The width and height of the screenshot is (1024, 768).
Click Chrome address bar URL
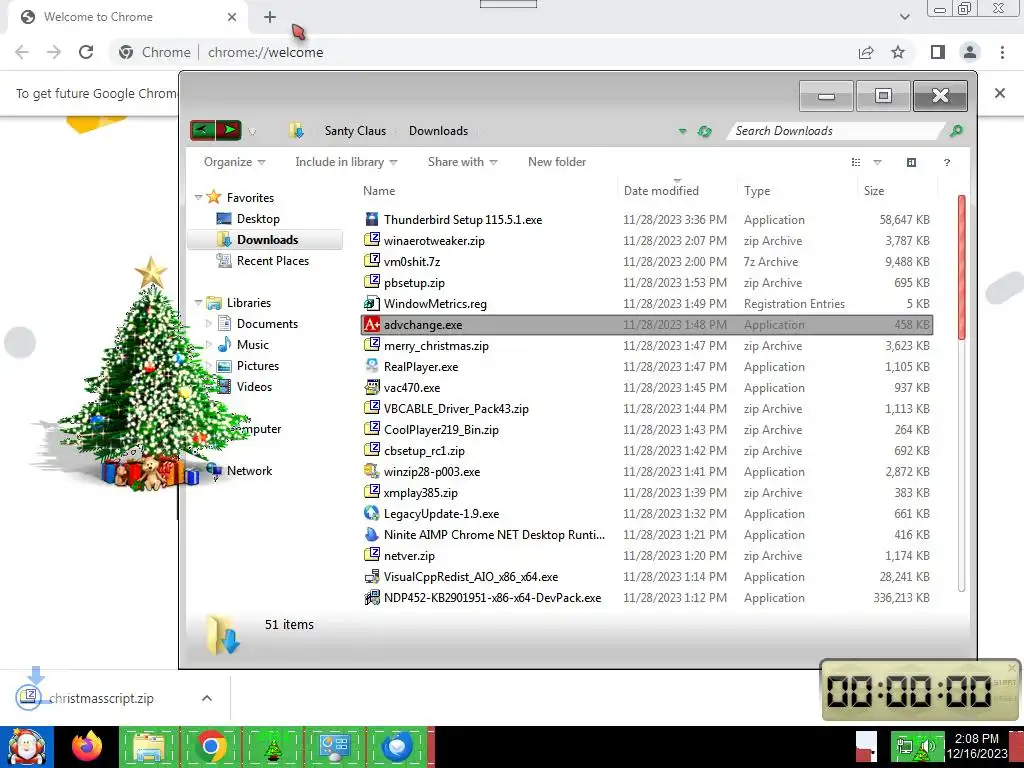pyautogui.click(x=265, y=52)
